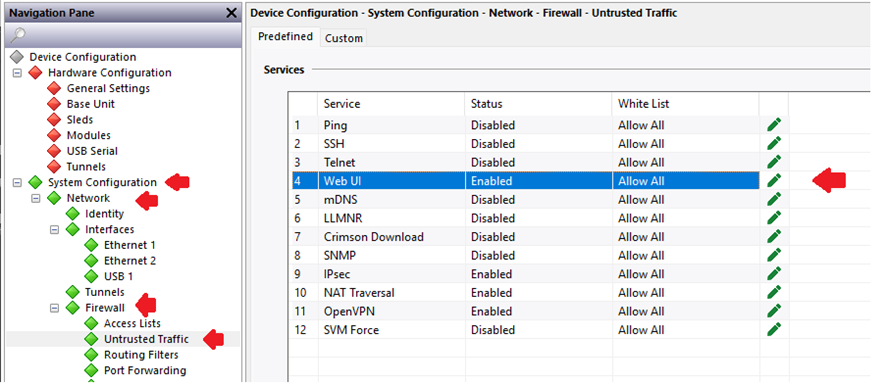Select Port Forwarding in the tree

click(x=145, y=370)
